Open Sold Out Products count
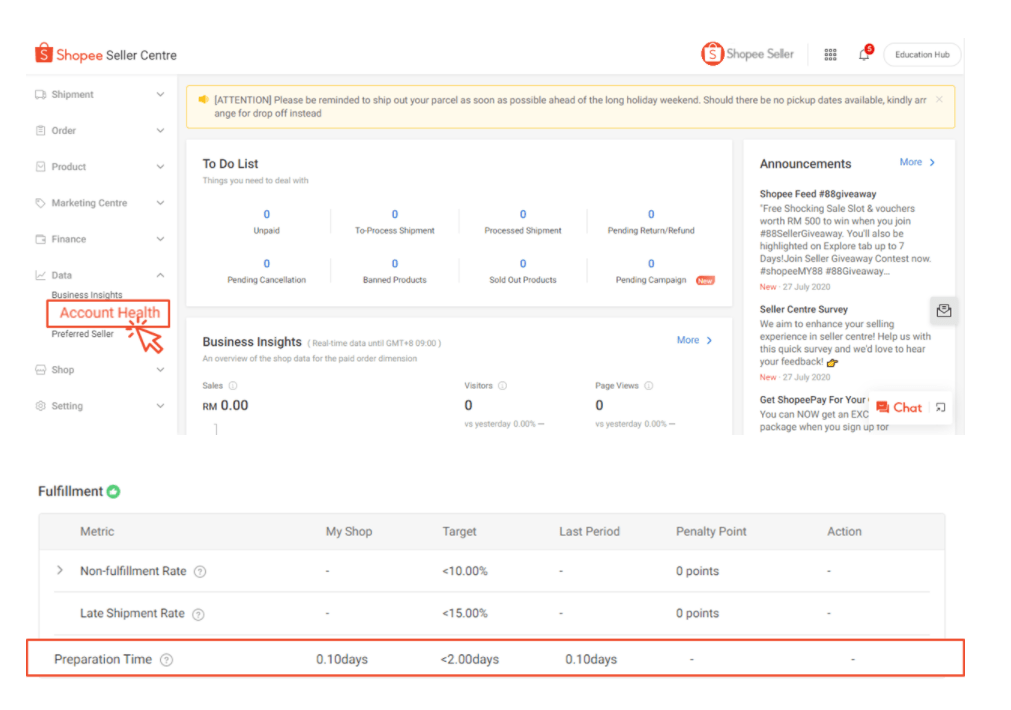 pos(523,263)
